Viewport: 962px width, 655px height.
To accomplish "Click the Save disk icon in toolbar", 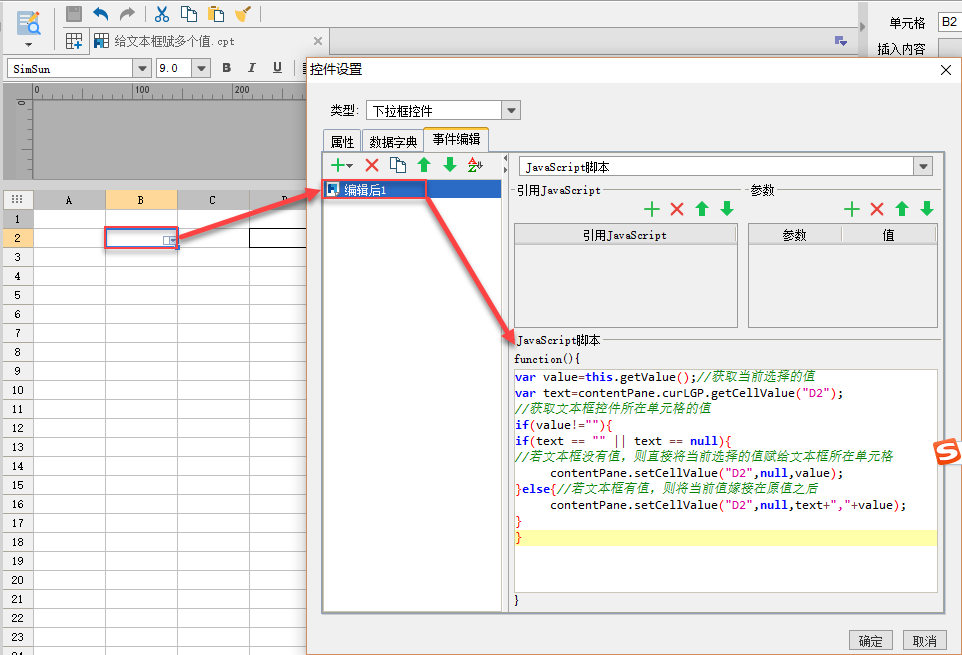I will pyautogui.click(x=74, y=13).
